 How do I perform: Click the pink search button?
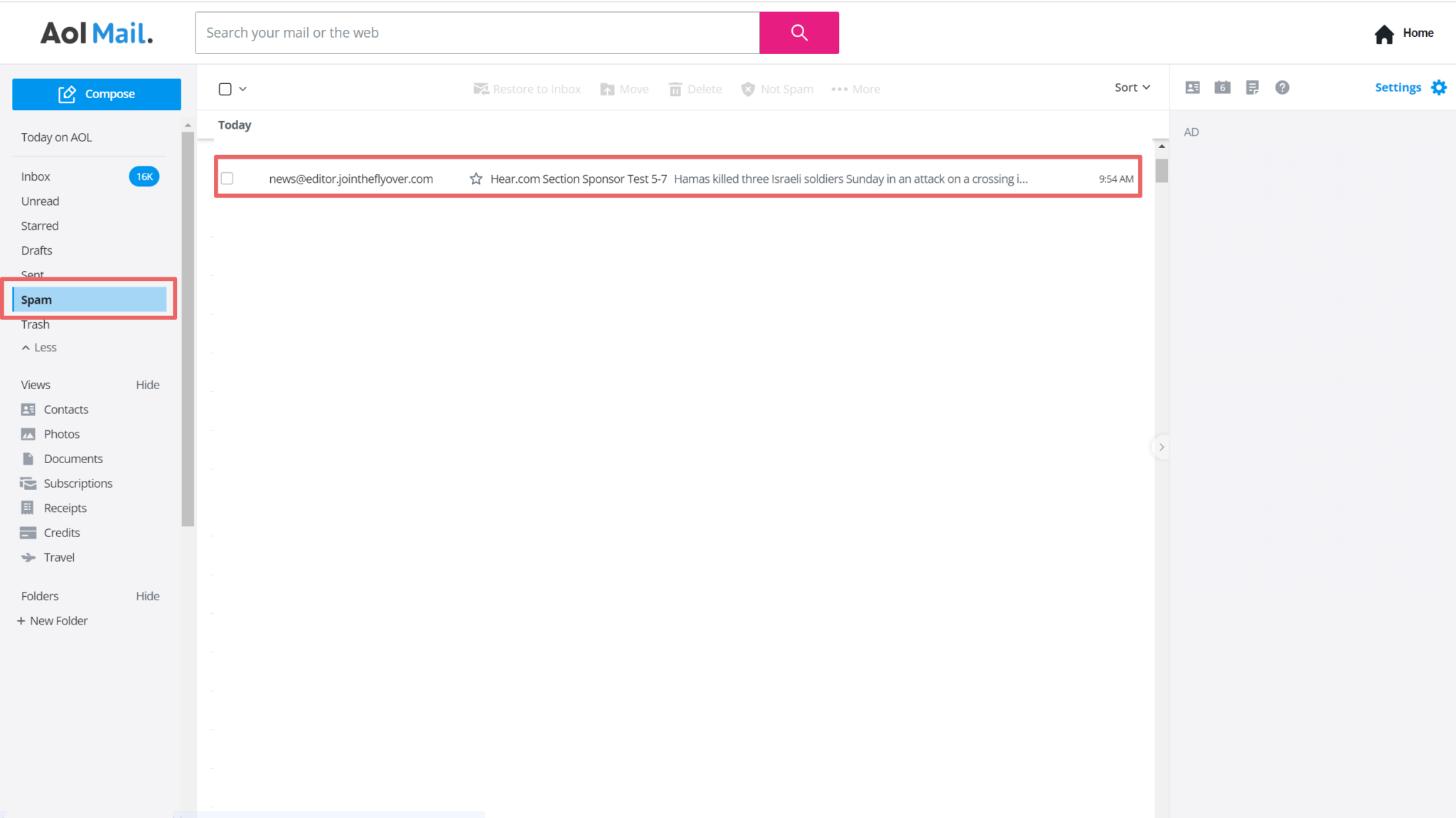[x=798, y=32]
